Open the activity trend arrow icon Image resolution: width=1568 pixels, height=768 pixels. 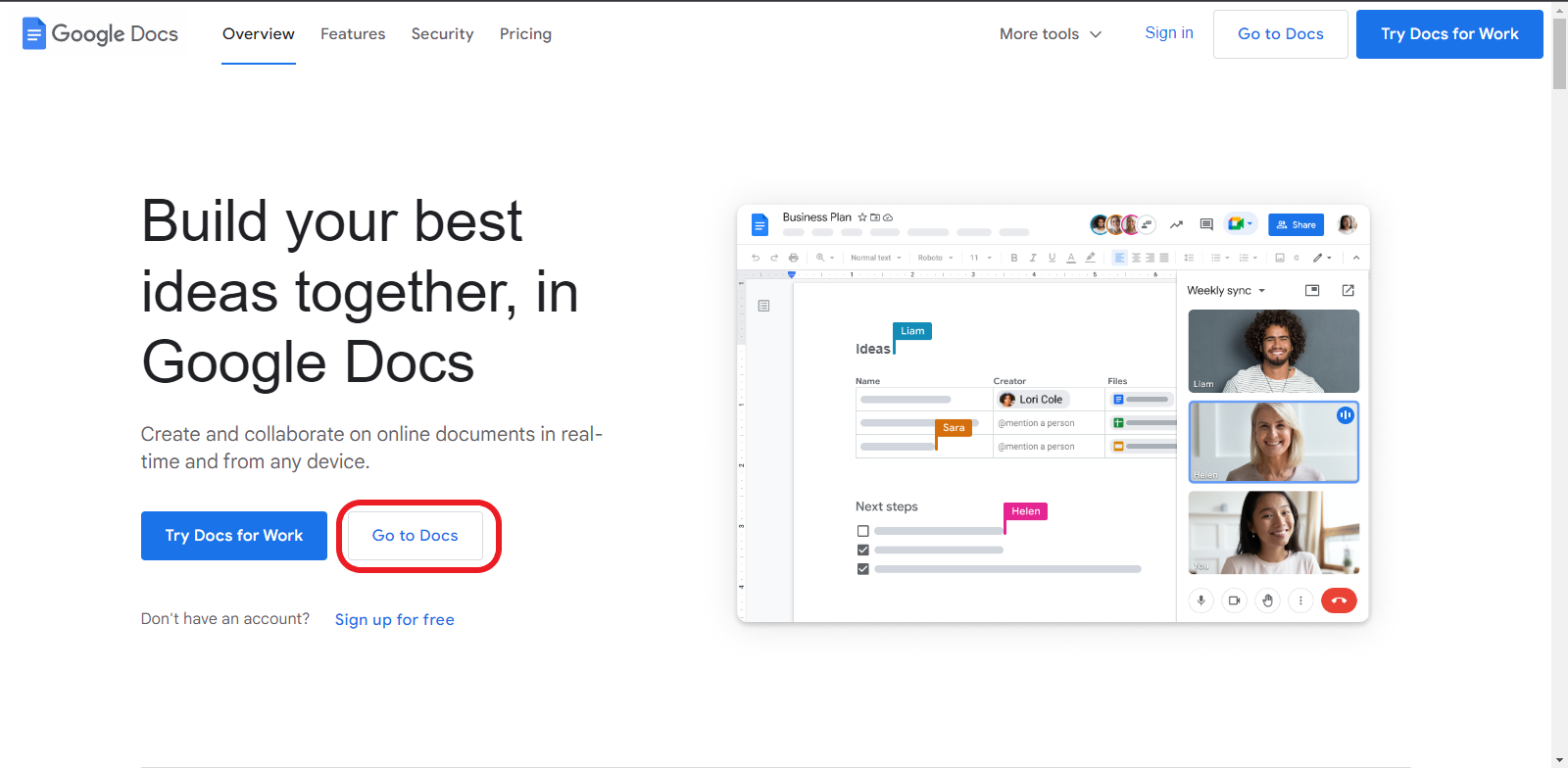[1176, 224]
